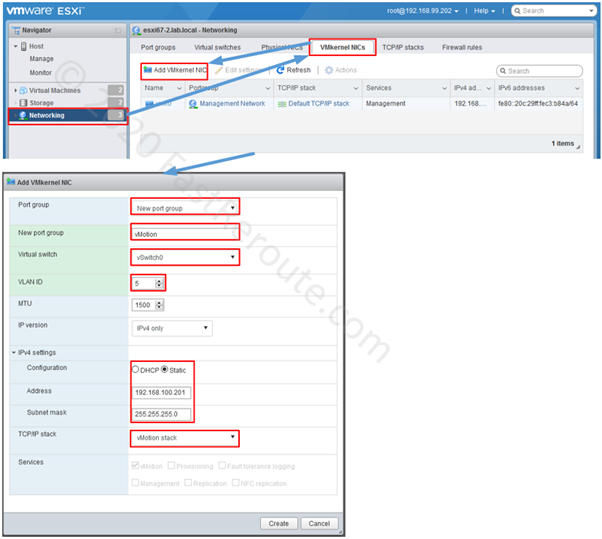Open the Help dropdown menu

click(x=485, y=11)
